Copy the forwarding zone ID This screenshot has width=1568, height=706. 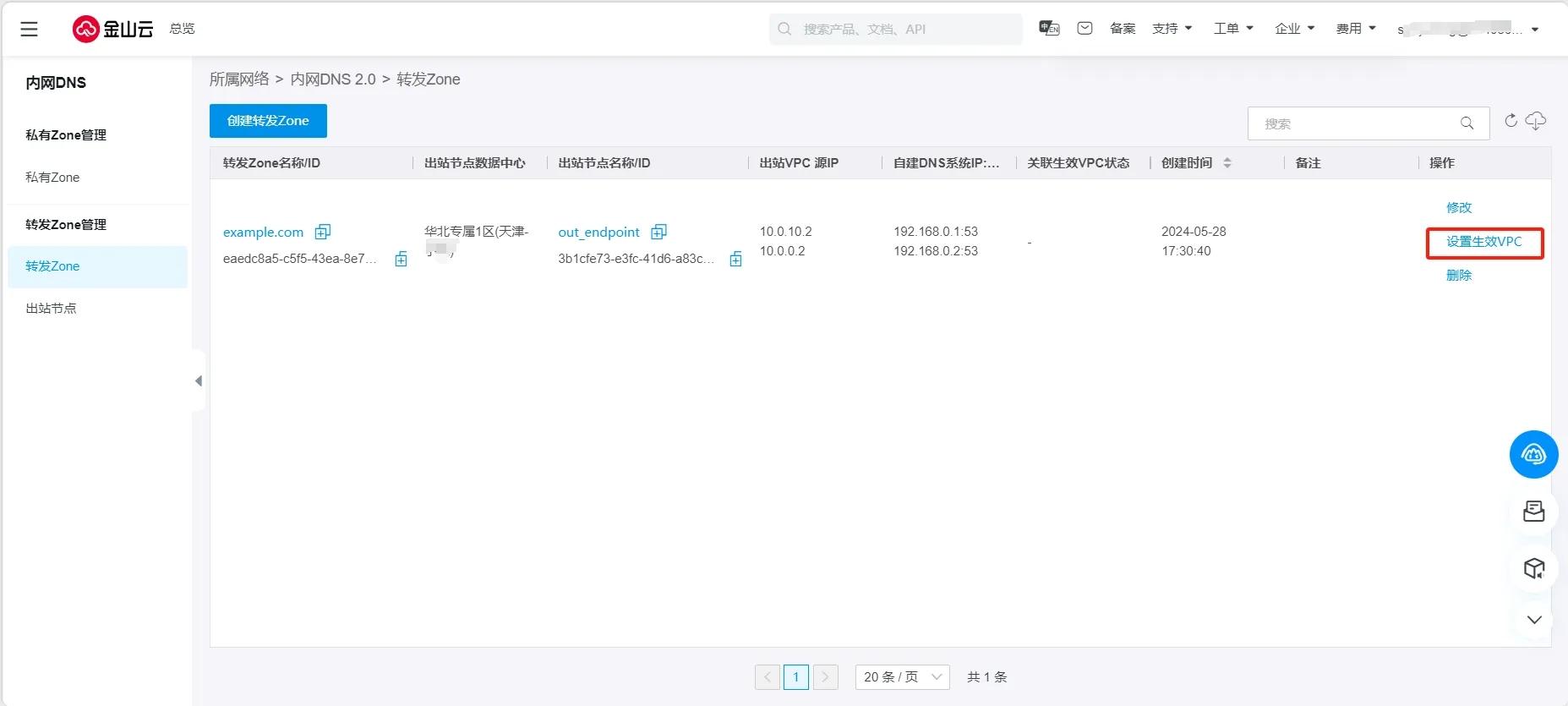(x=401, y=260)
